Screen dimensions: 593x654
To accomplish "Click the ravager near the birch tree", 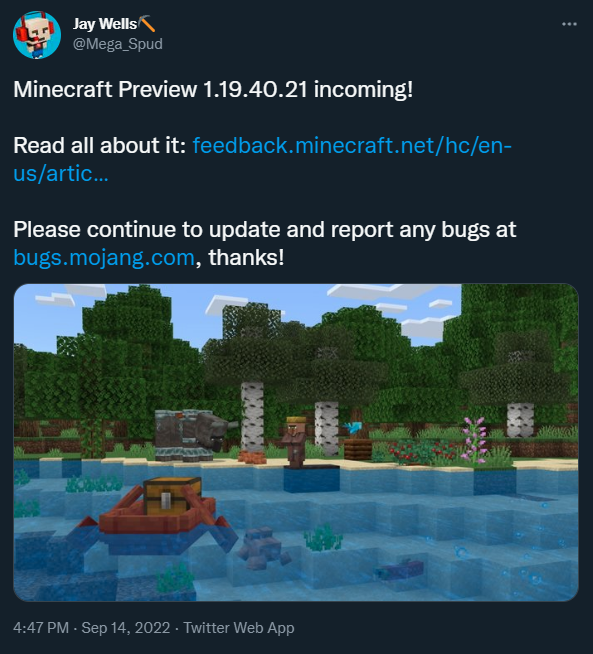I will tap(191, 435).
